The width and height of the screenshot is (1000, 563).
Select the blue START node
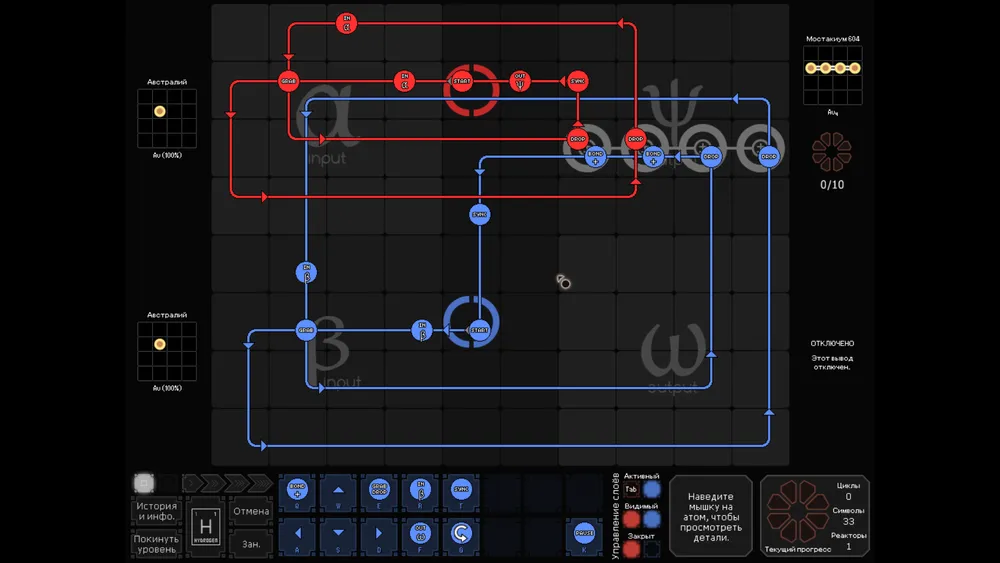[479, 330]
